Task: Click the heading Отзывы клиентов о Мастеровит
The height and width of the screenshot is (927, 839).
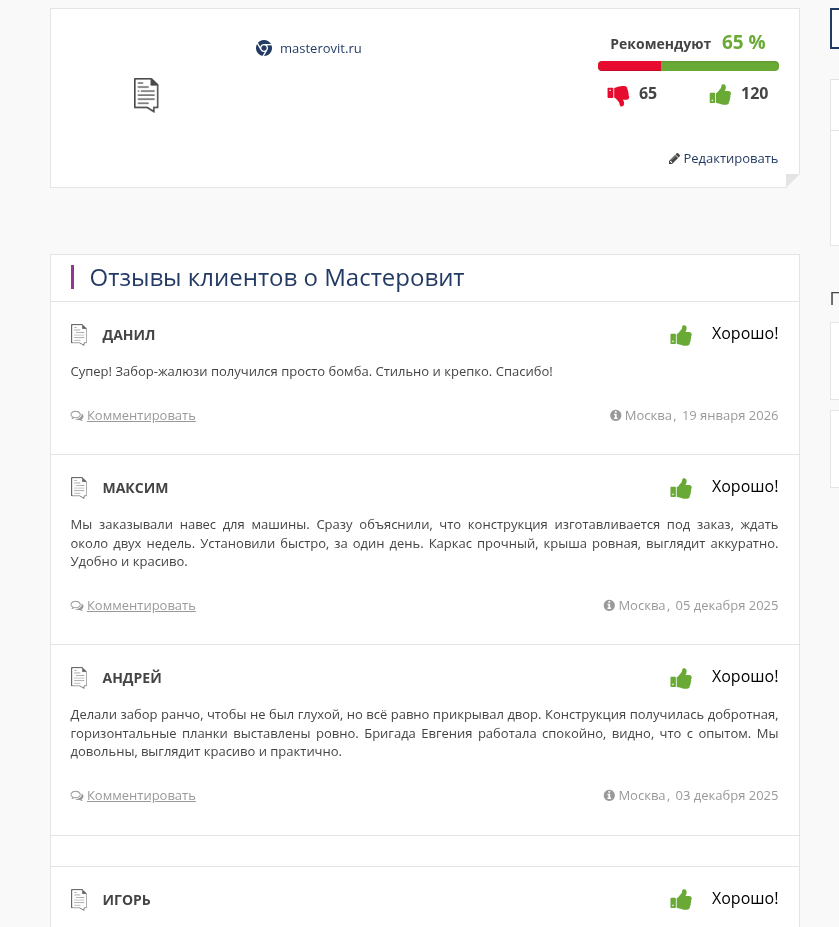Action: [277, 278]
